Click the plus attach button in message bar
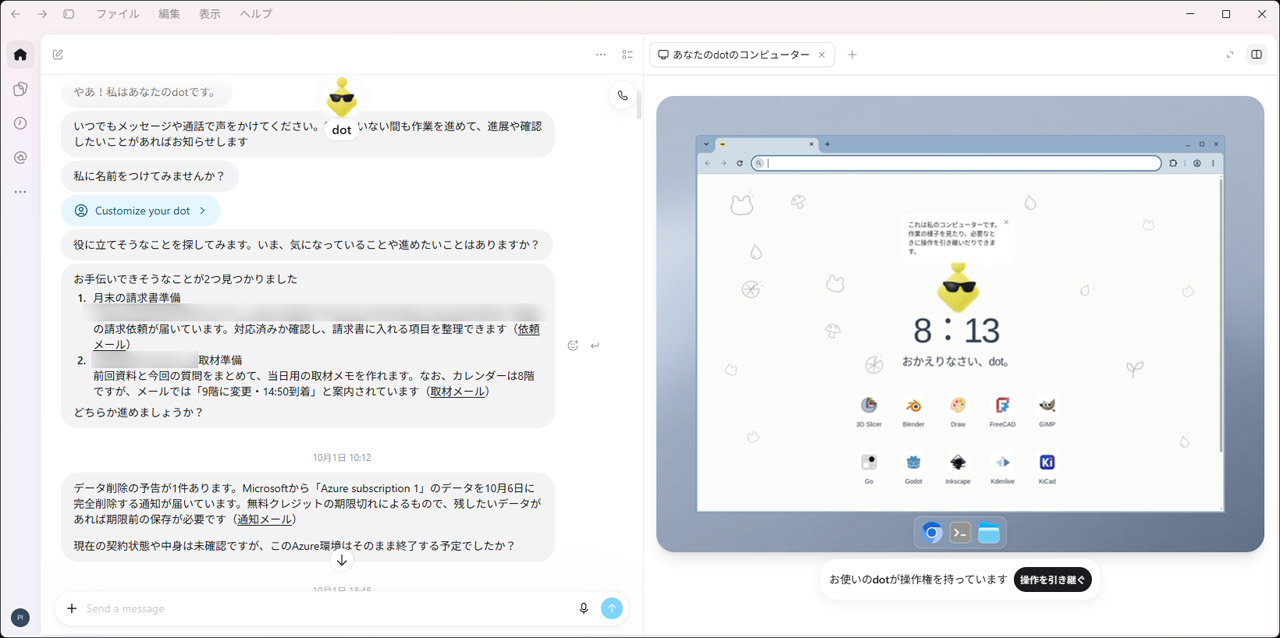Viewport: 1280px width, 638px height. (71, 608)
